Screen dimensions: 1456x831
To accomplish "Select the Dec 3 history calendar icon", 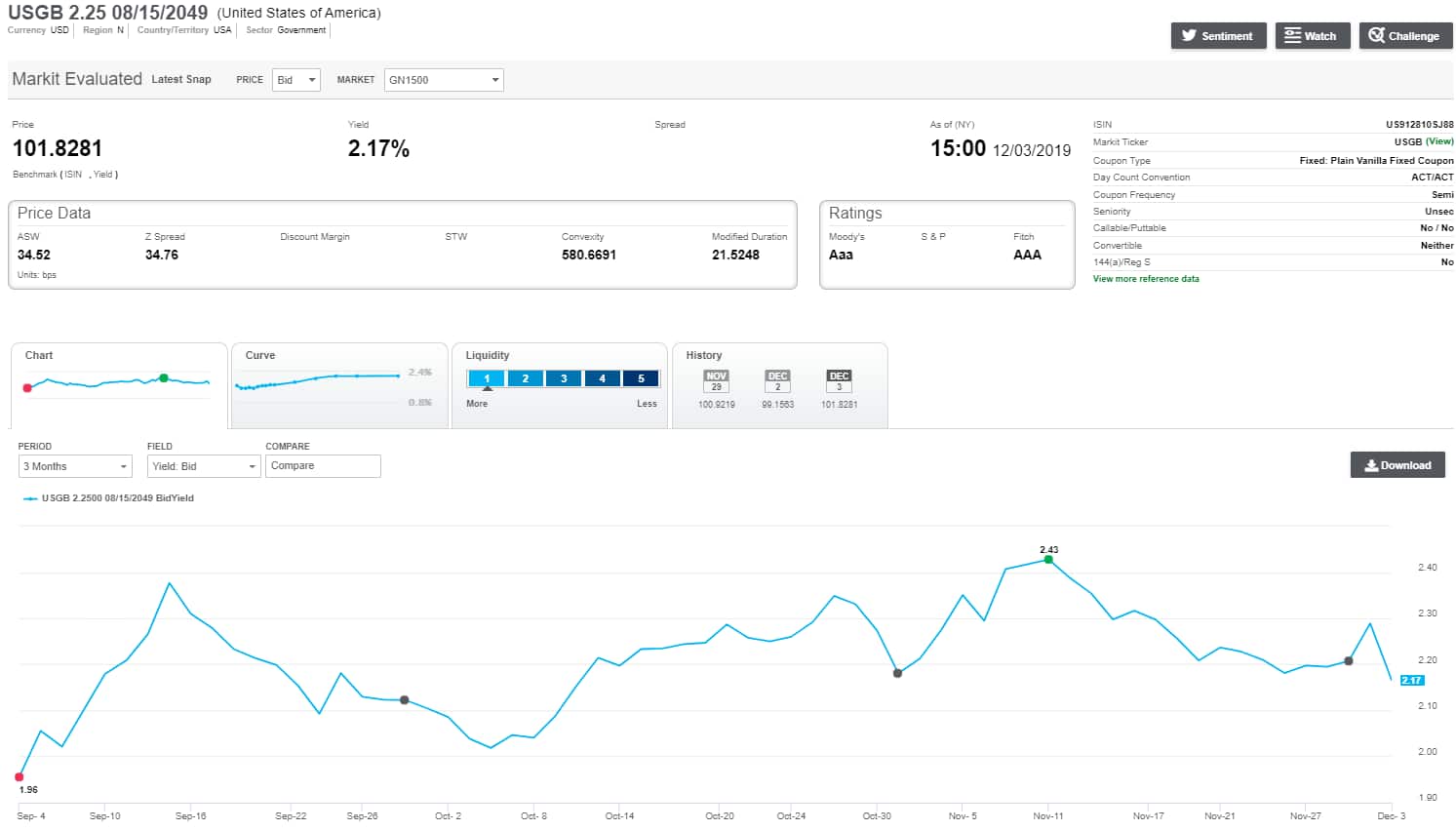I will (839, 381).
